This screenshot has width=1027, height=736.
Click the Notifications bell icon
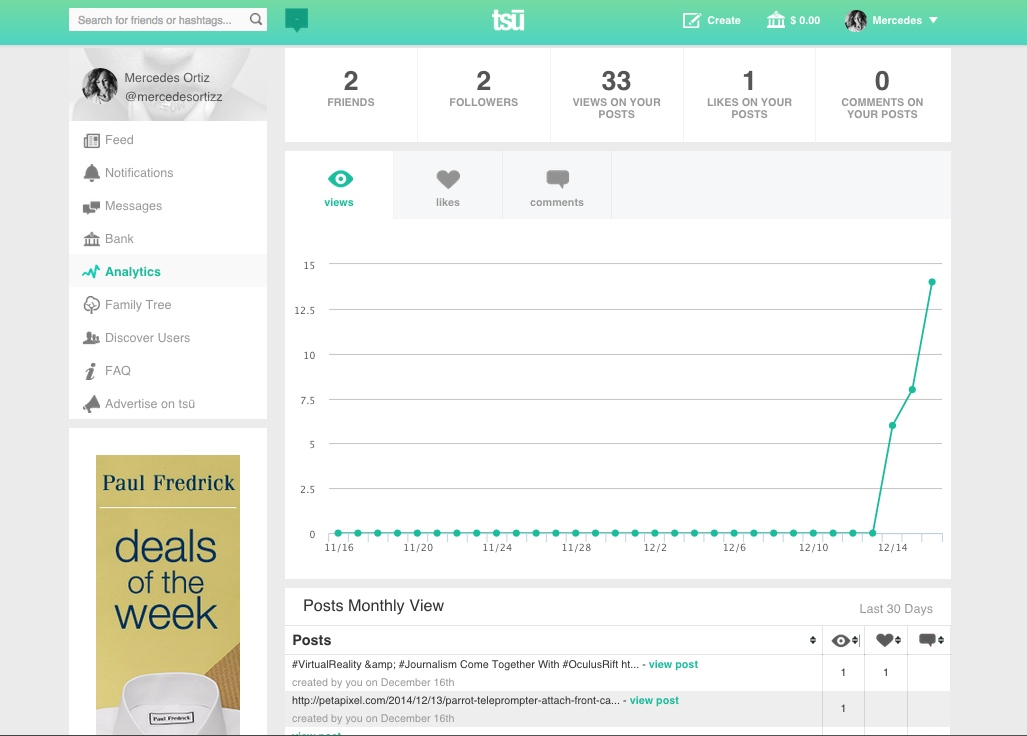[92, 173]
